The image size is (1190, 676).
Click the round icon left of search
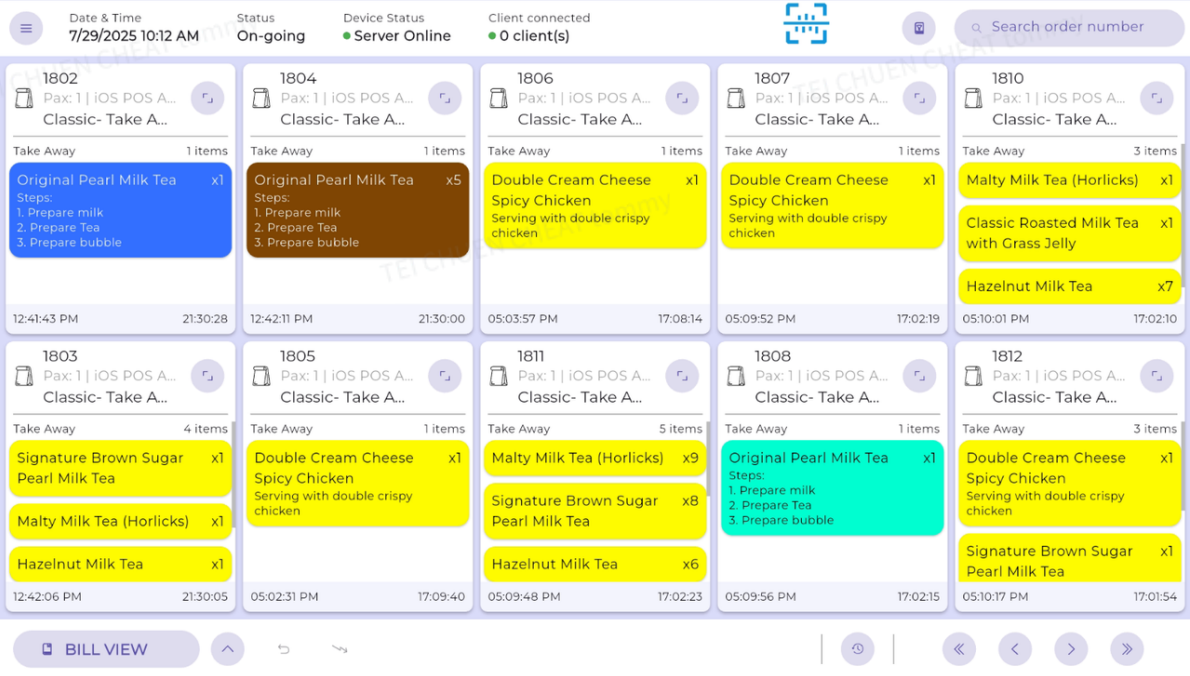[919, 28]
